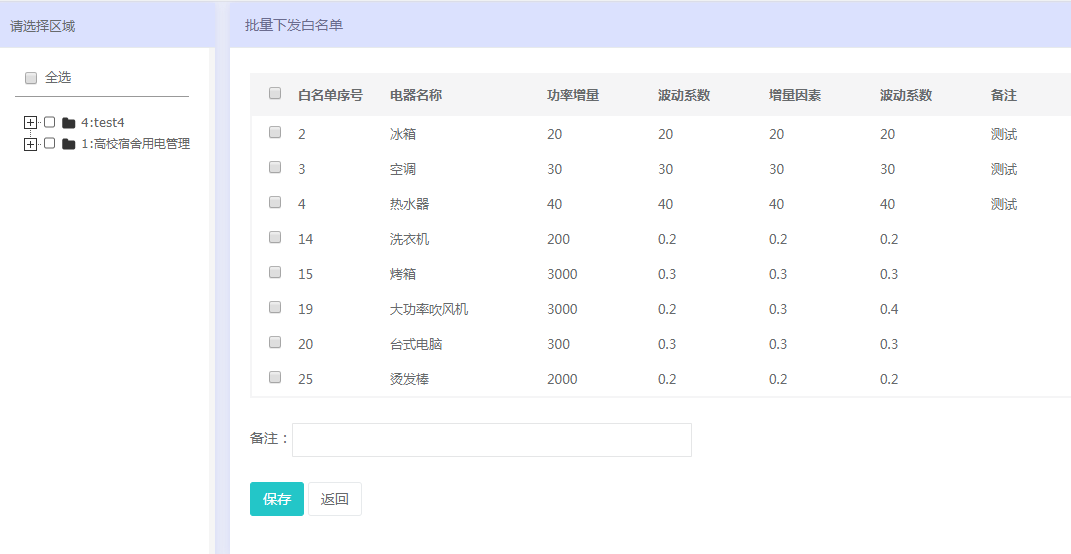Tick the checkbox beside 1:高校宿舍用电管理
Viewport: 1071px width, 554px height.
pos(49,143)
